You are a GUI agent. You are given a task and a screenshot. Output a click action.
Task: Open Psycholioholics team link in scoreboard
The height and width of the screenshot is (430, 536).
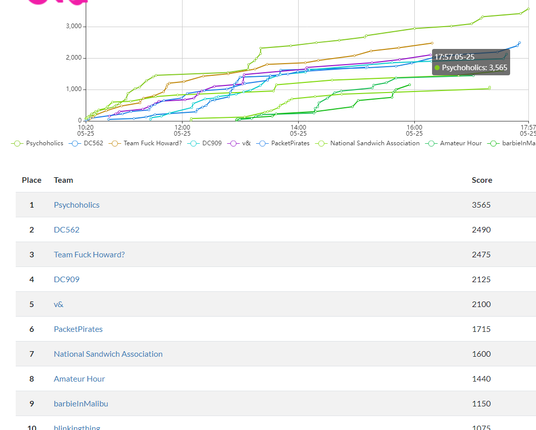pyautogui.click(x=77, y=205)
